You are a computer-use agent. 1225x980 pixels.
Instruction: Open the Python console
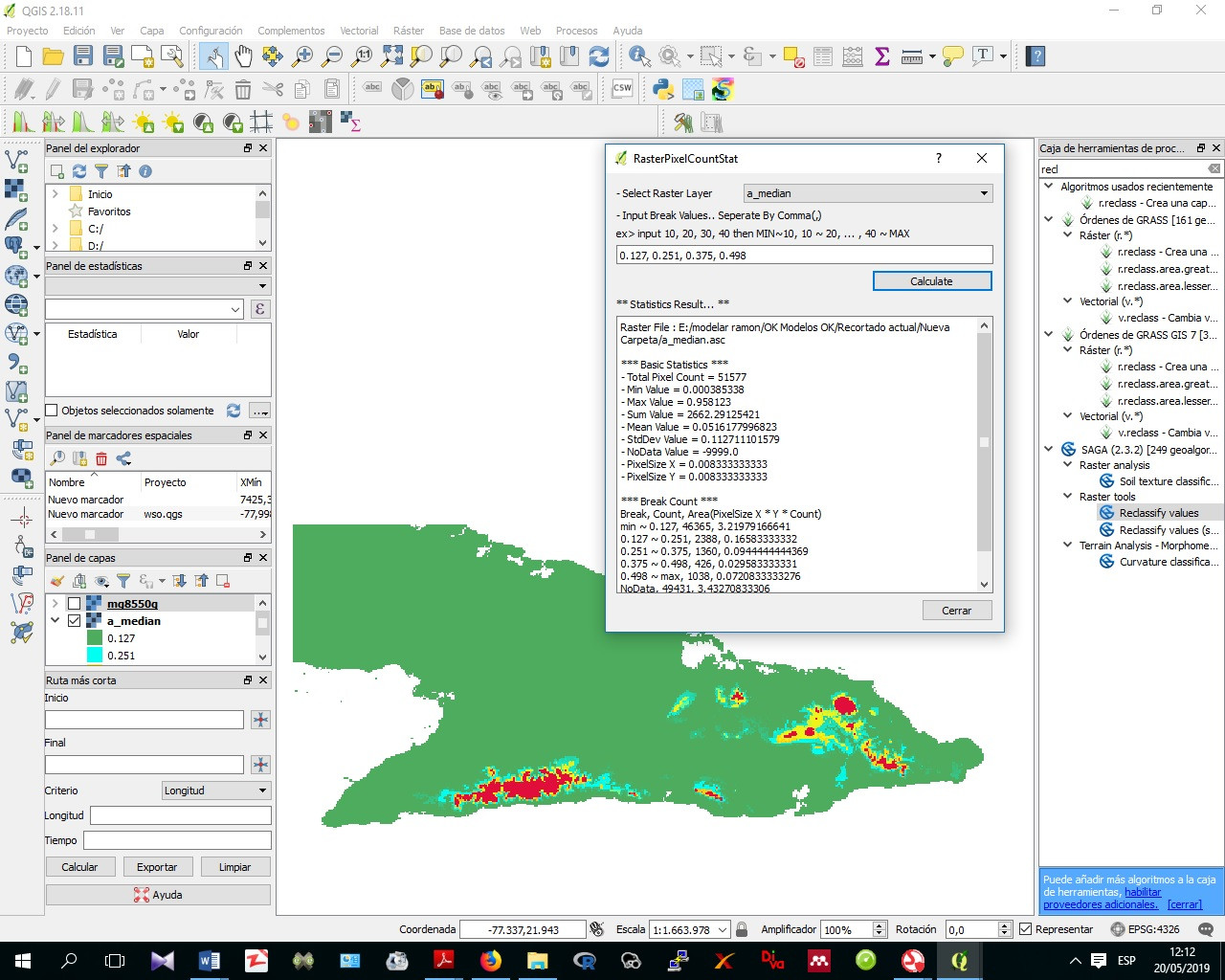tap(663, 89)
